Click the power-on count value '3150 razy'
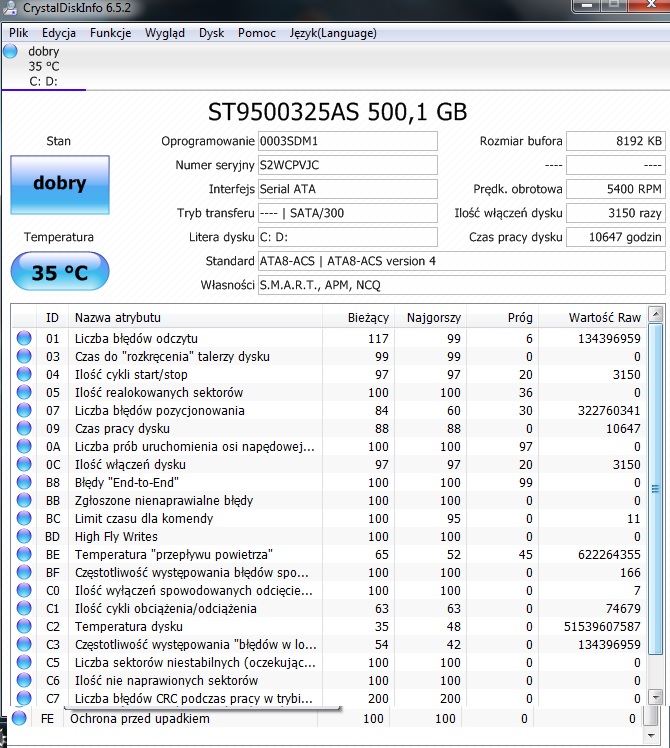Image resolution: width=670 pixels, height=748 pixels. 616,213
